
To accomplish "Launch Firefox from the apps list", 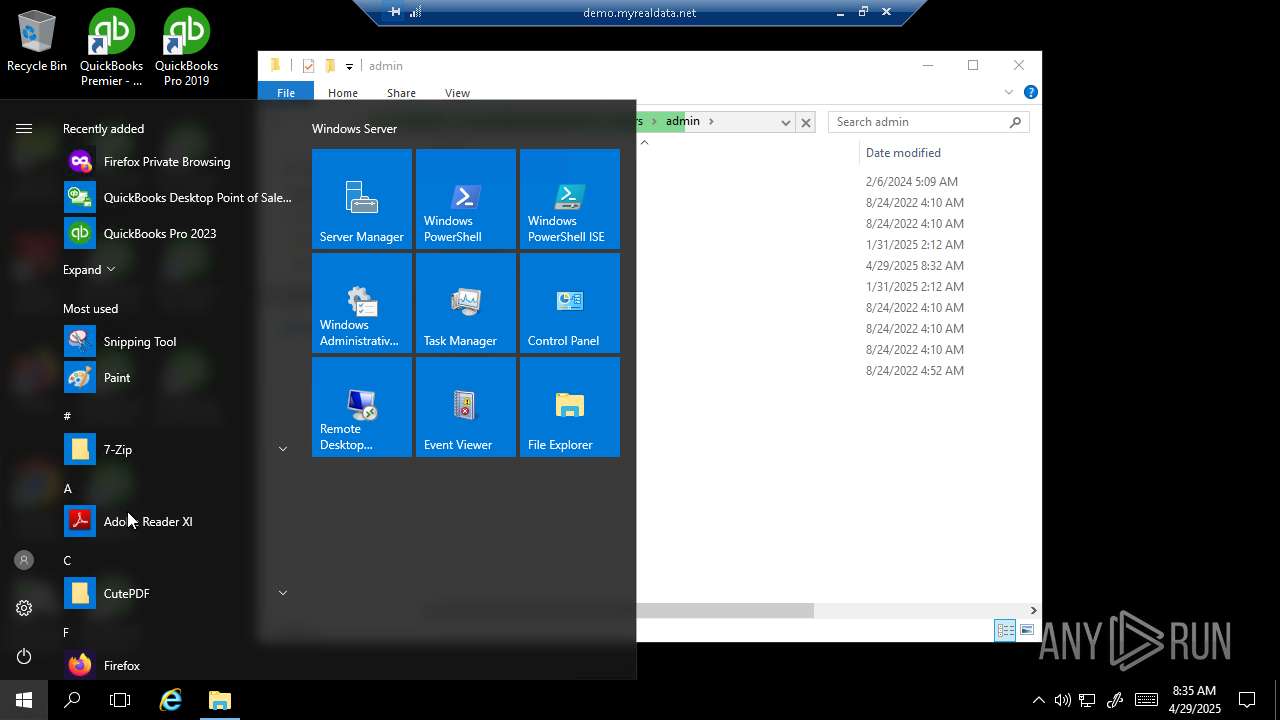I will [178, 666].
